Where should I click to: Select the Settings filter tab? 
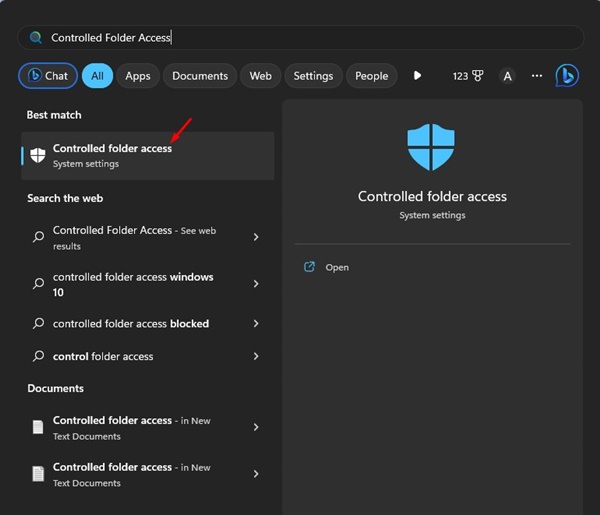point(313,76)
